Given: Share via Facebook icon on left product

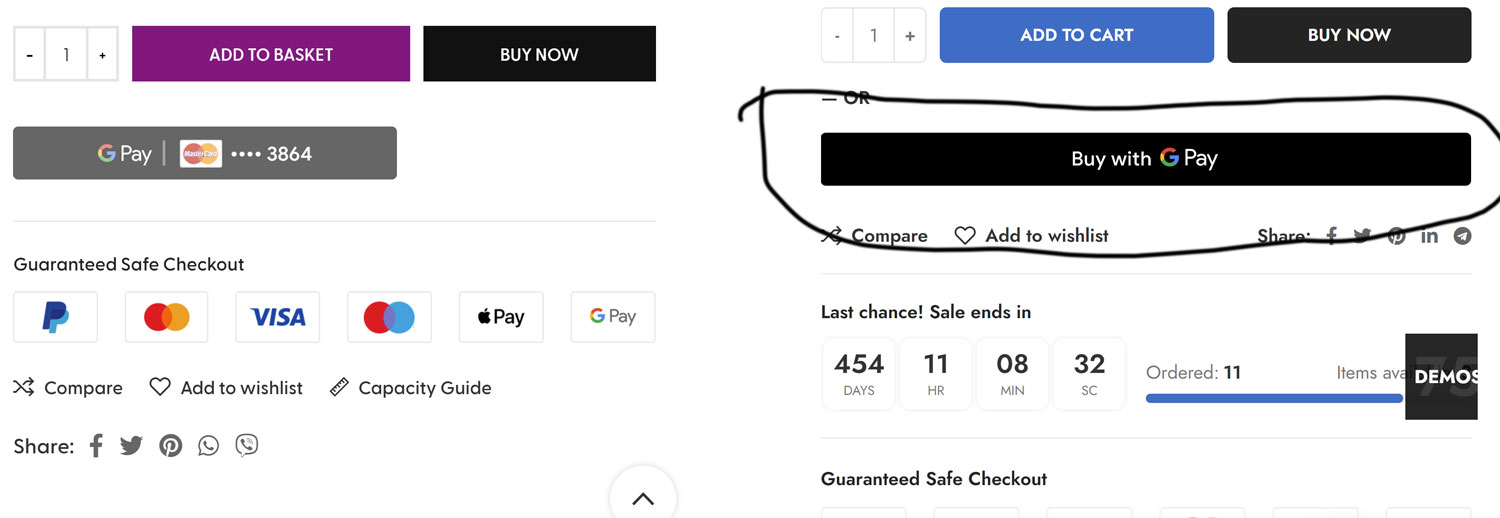Looking at the screenshot, I should (96, 445).
